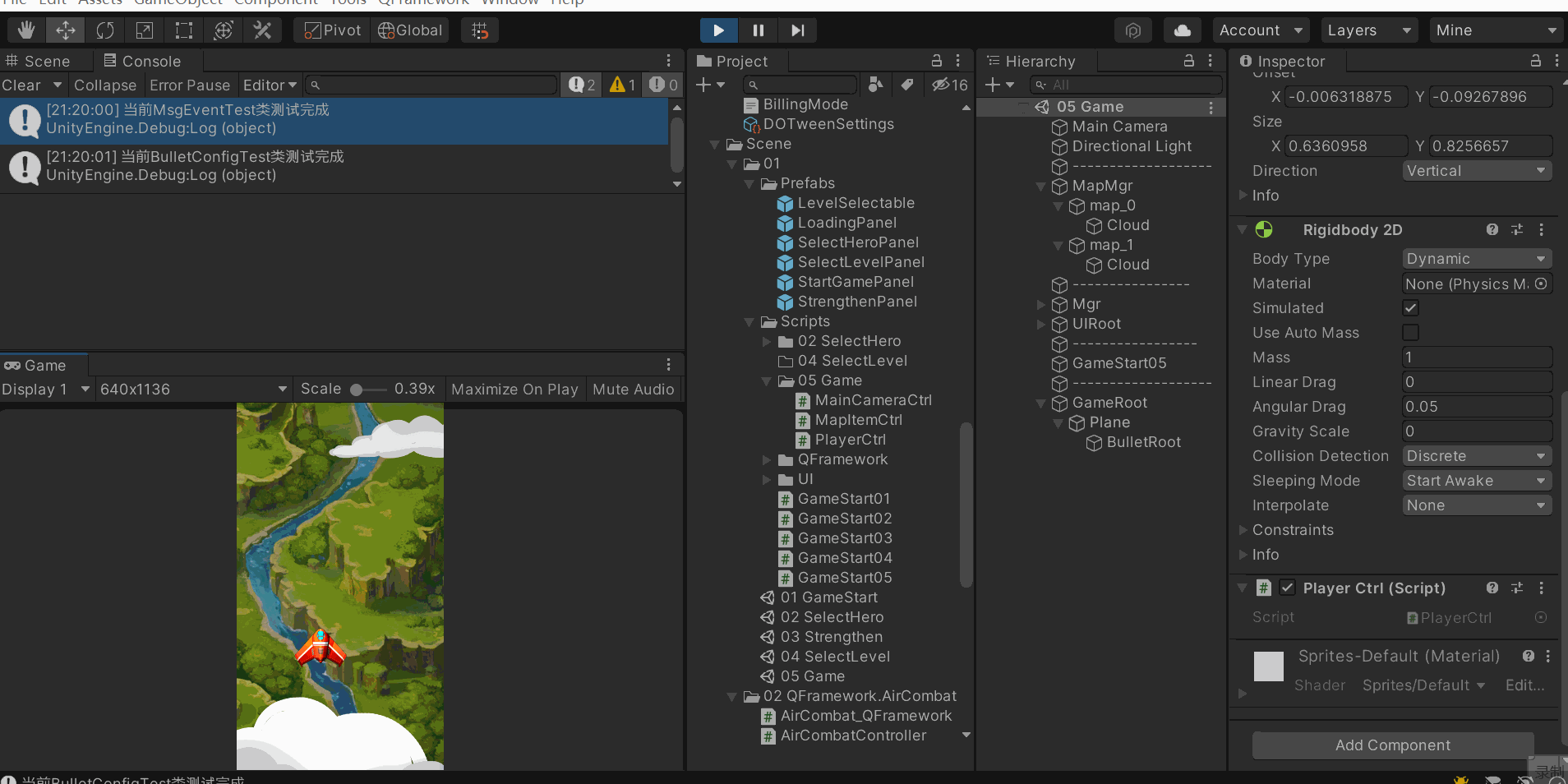The height and width of the screenshot is (784, 1568).
Task: Click Collapse in console toolbar
Action: click(x=105, y=85)
